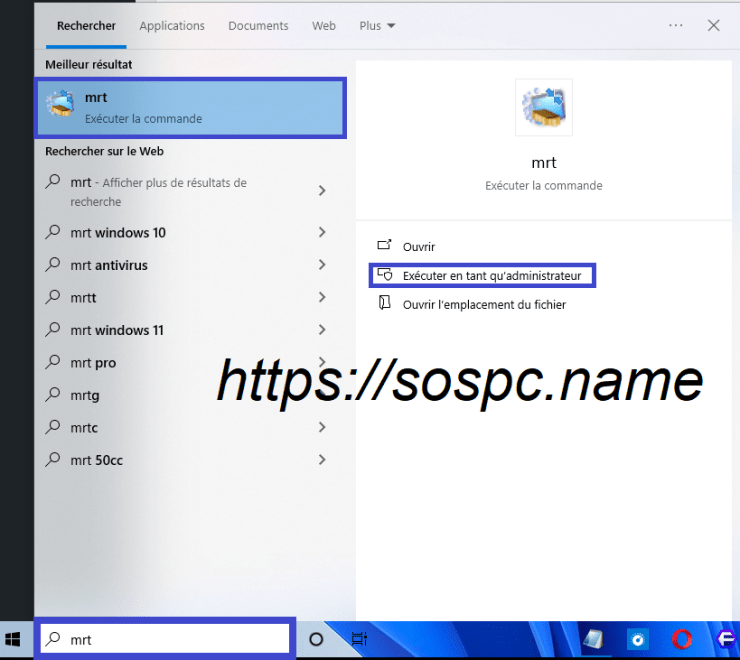This screenshot has width=740, height=660.
Task: Expand the 'mrt windows 11' suggestion arrow
Action: 322,330
